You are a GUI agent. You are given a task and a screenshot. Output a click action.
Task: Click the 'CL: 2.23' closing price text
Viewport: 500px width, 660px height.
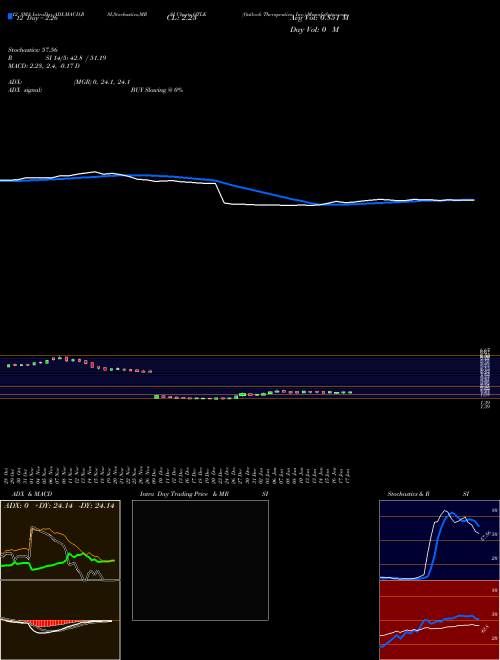click(x=181, y=18)
